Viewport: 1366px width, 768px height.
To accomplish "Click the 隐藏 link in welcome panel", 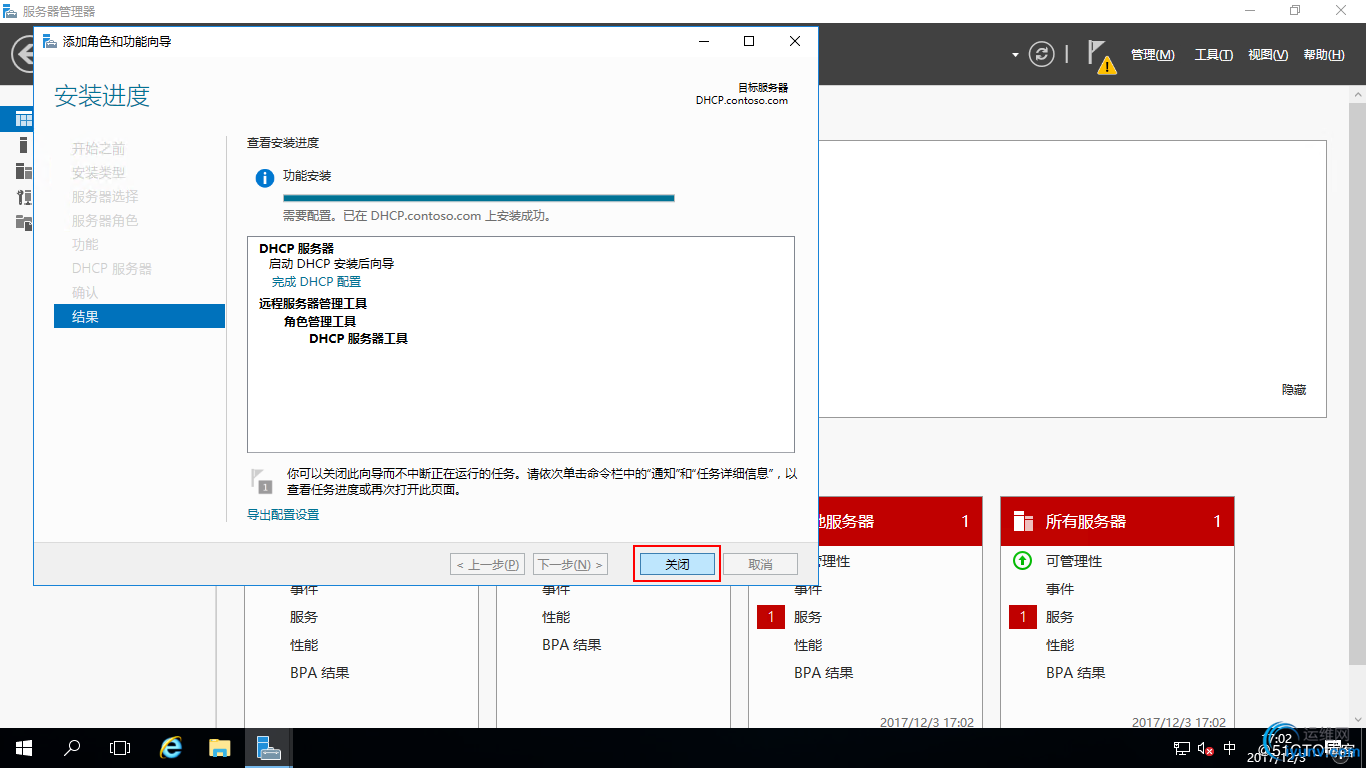I will coord(1294,389).
